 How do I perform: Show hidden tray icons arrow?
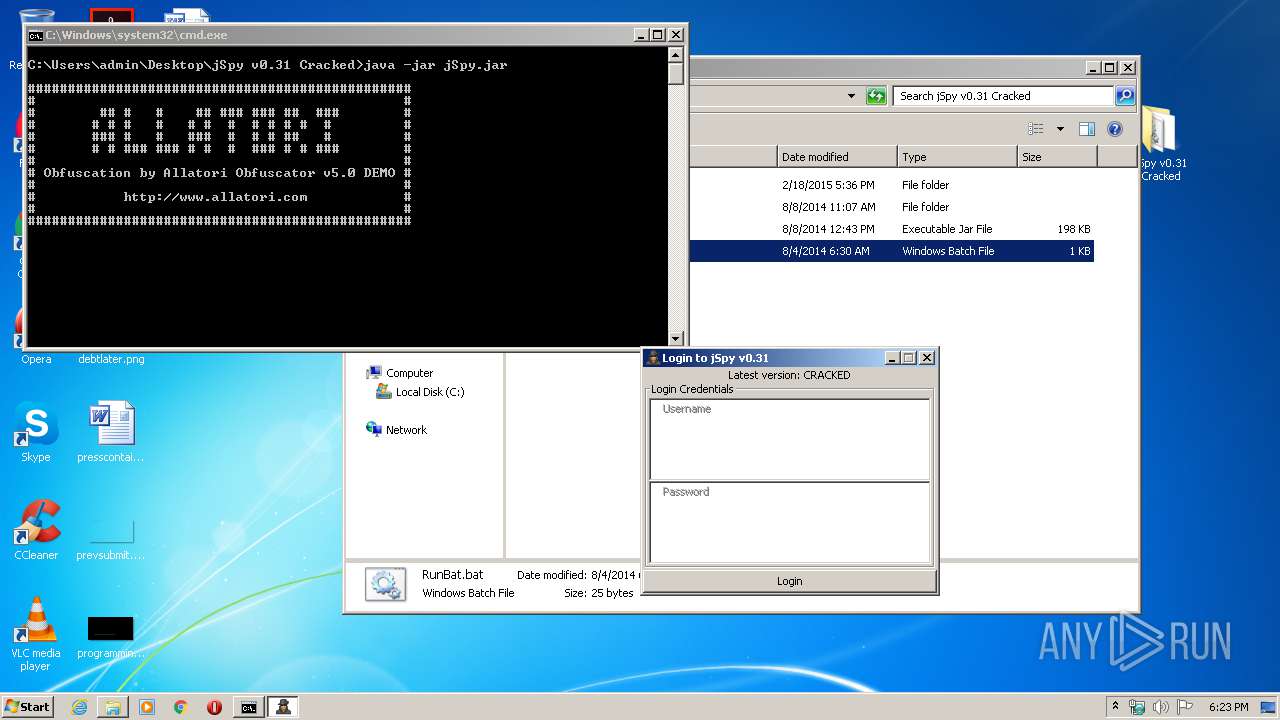[1116, 707]
